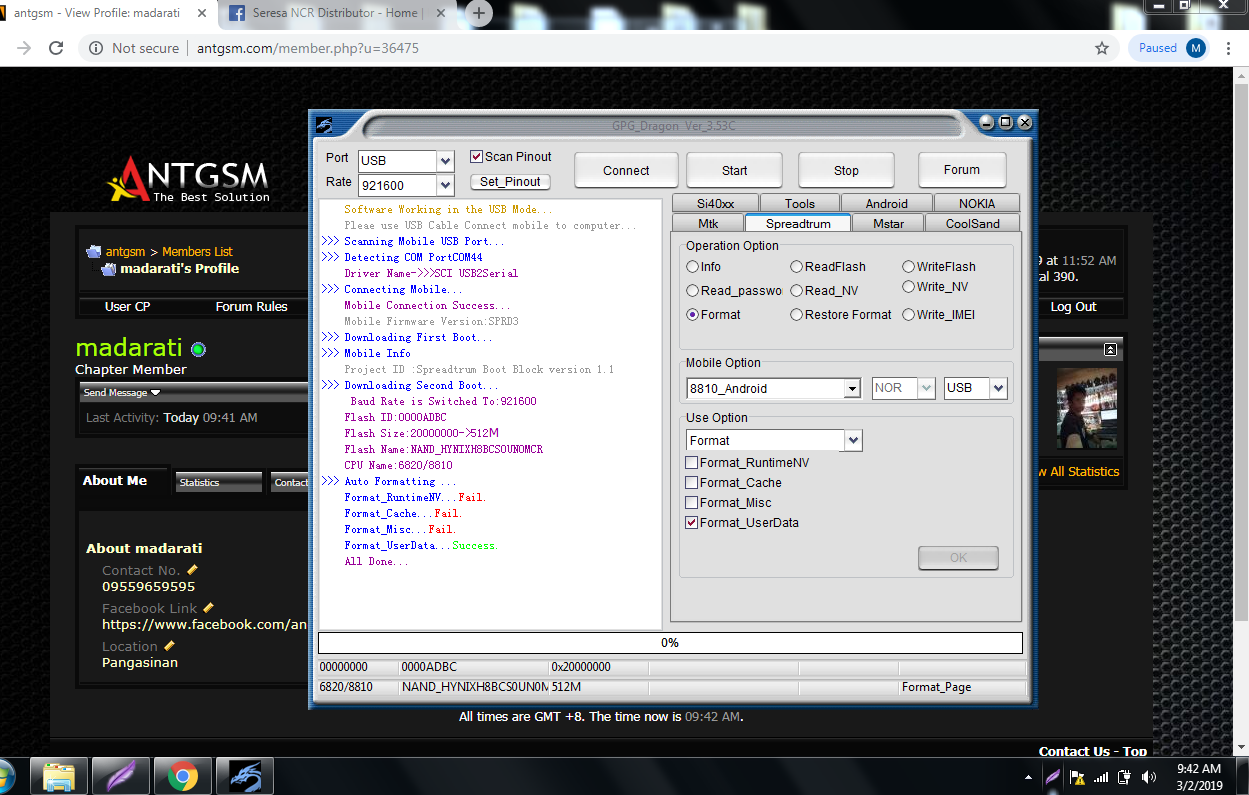This screenshot has width=1249, height=795.
Task: Switch to the Mtk tab
Action: coord(708,224)
